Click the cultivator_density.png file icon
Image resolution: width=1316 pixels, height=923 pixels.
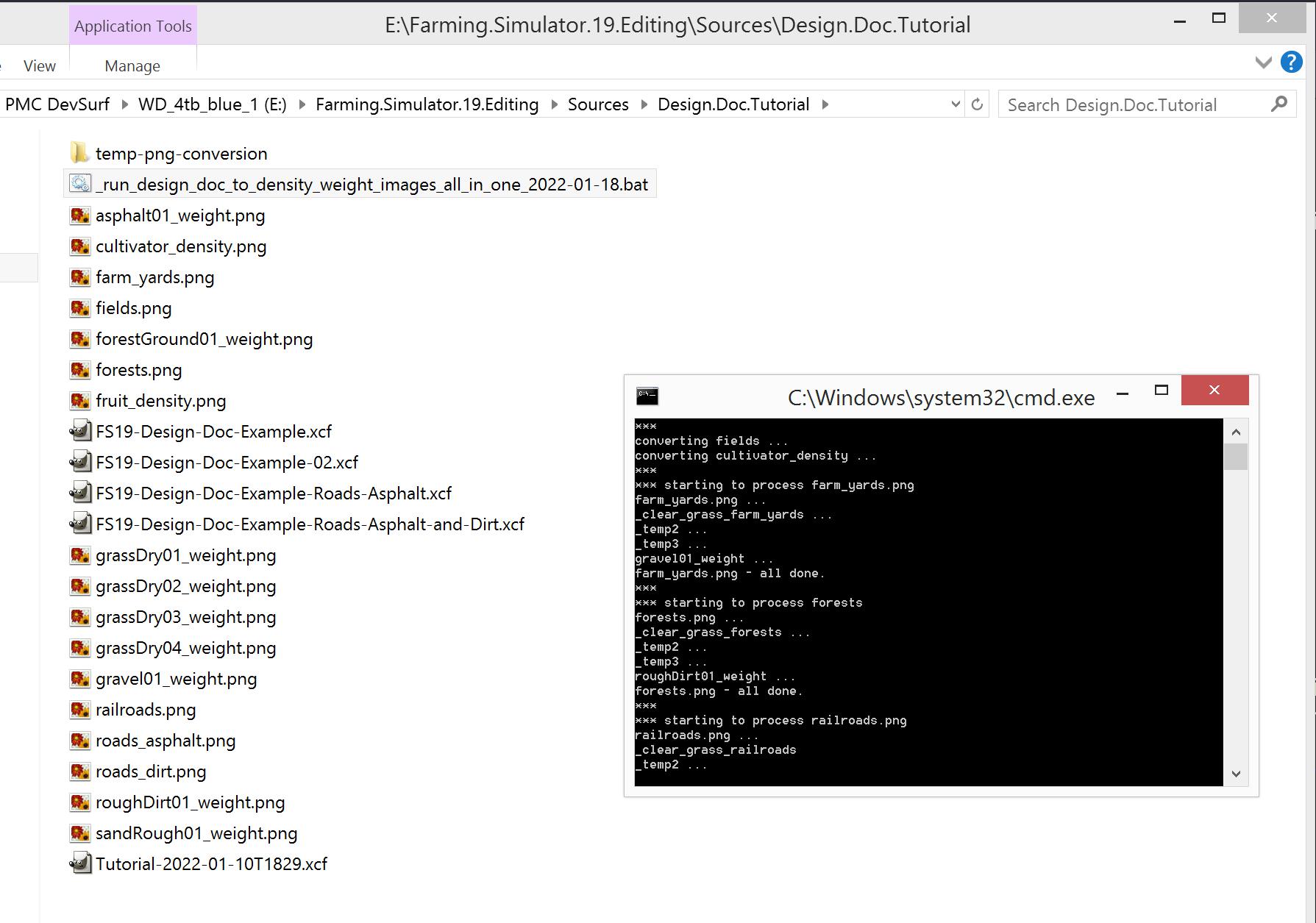pos(80,246)
